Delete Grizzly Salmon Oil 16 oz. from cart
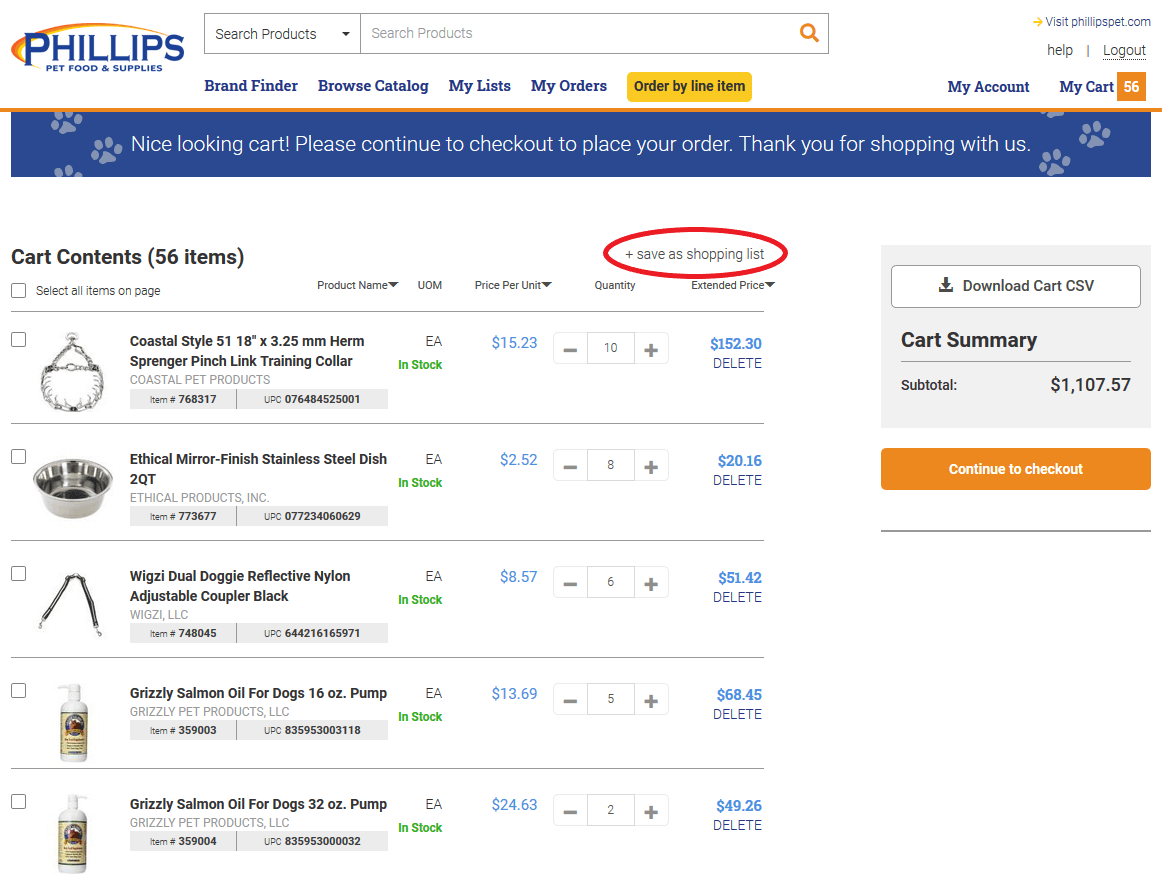This screenshot has height=874, width=1162. click(x=737, y=715)
